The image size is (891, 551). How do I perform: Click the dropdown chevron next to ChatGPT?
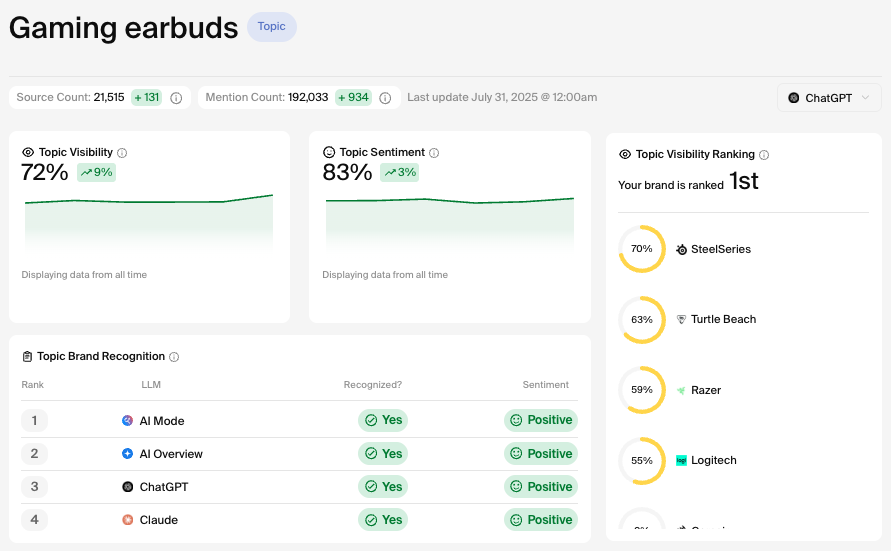click(865, 97)
